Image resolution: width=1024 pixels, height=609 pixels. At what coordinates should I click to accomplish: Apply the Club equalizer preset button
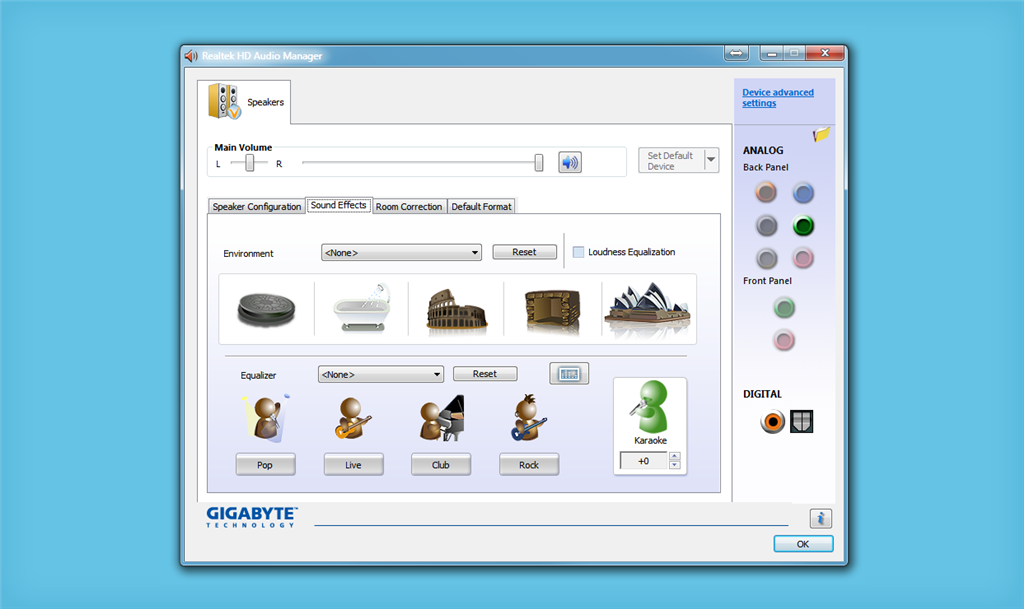pyautogui.click(x=441, y=465)
